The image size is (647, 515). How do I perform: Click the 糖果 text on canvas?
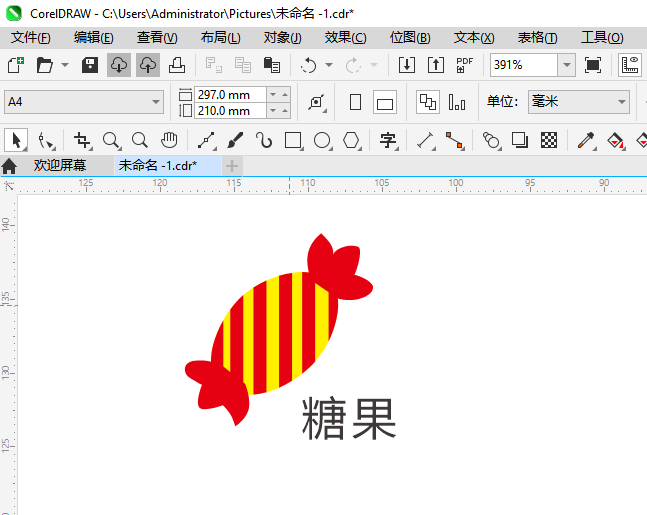(349, 419)
